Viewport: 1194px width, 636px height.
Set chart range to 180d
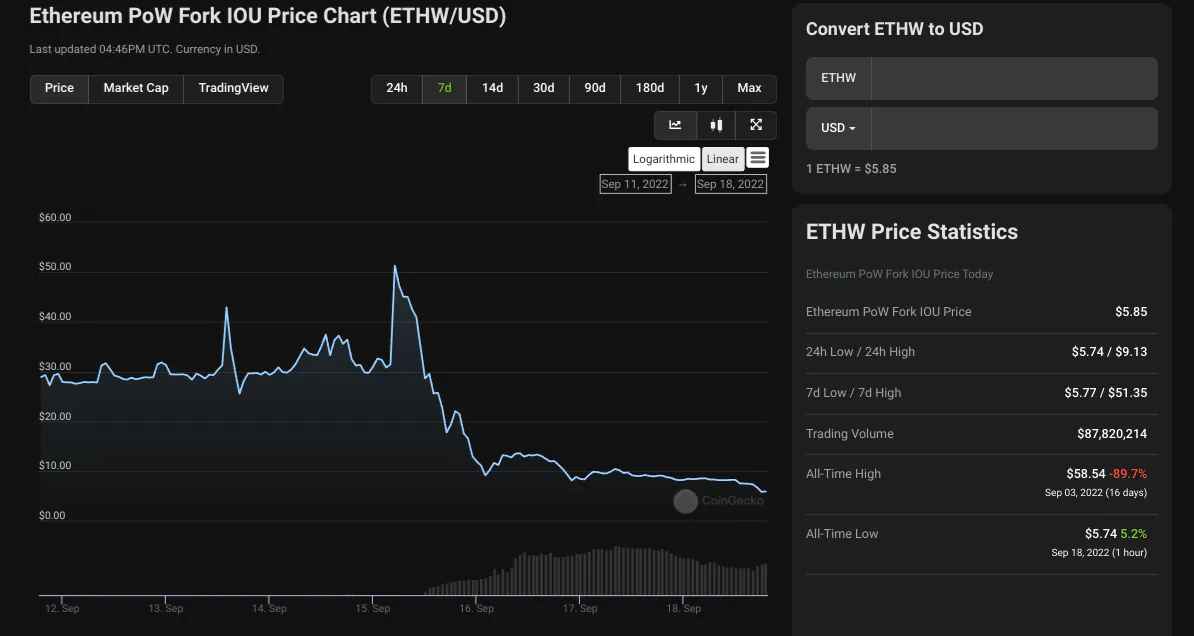pyautogui.click(x=650, y=88)
